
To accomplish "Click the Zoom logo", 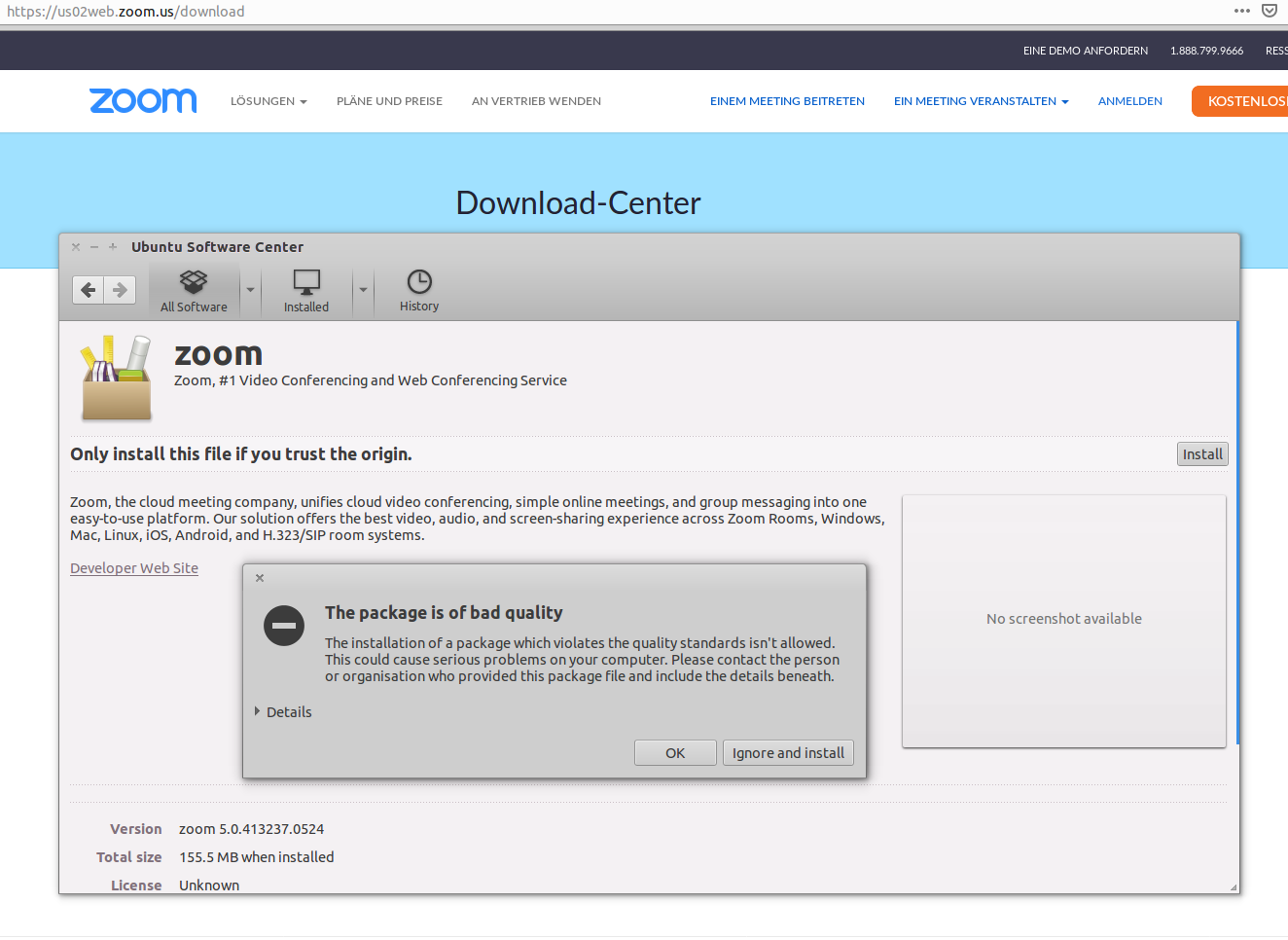I will click(x=142, y=100).
